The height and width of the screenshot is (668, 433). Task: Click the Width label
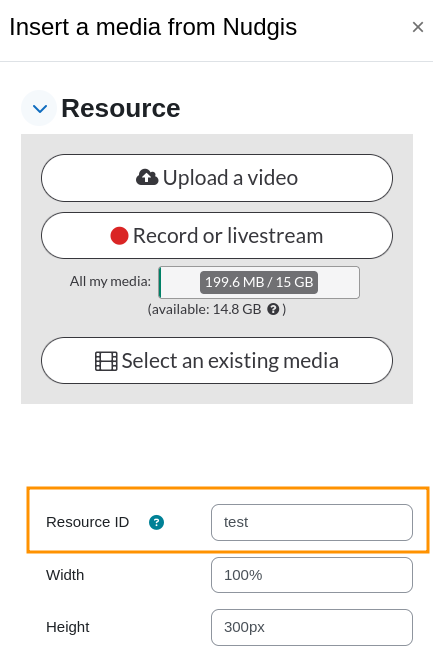point(65,575)
